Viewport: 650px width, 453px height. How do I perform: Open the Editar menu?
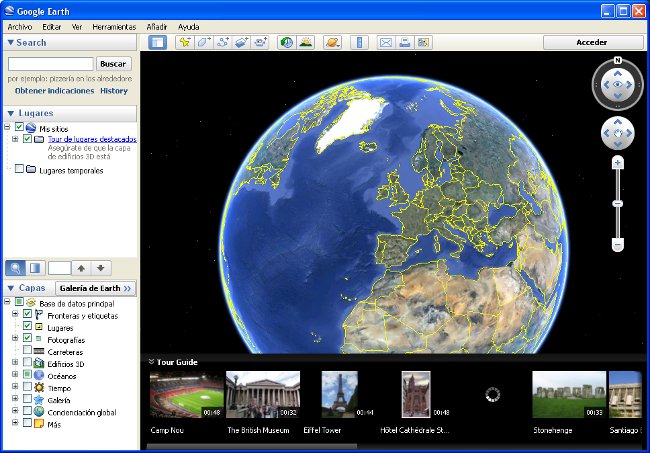click(x=52, y=27)
